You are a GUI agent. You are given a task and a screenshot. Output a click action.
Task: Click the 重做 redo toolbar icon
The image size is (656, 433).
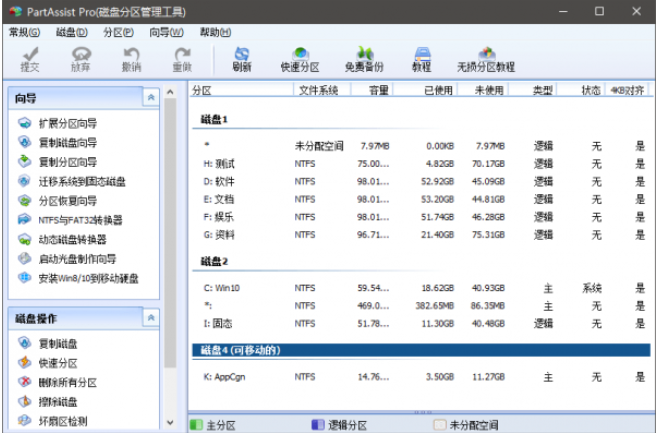[x=182, y=59]
